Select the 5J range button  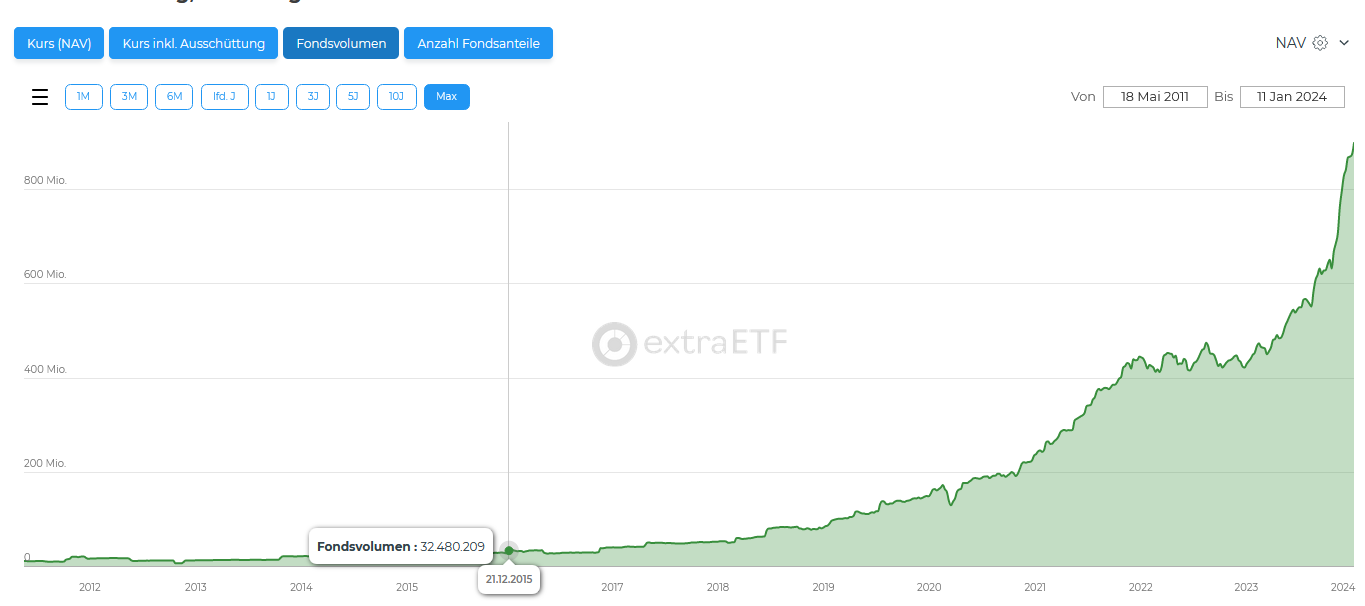353,97
